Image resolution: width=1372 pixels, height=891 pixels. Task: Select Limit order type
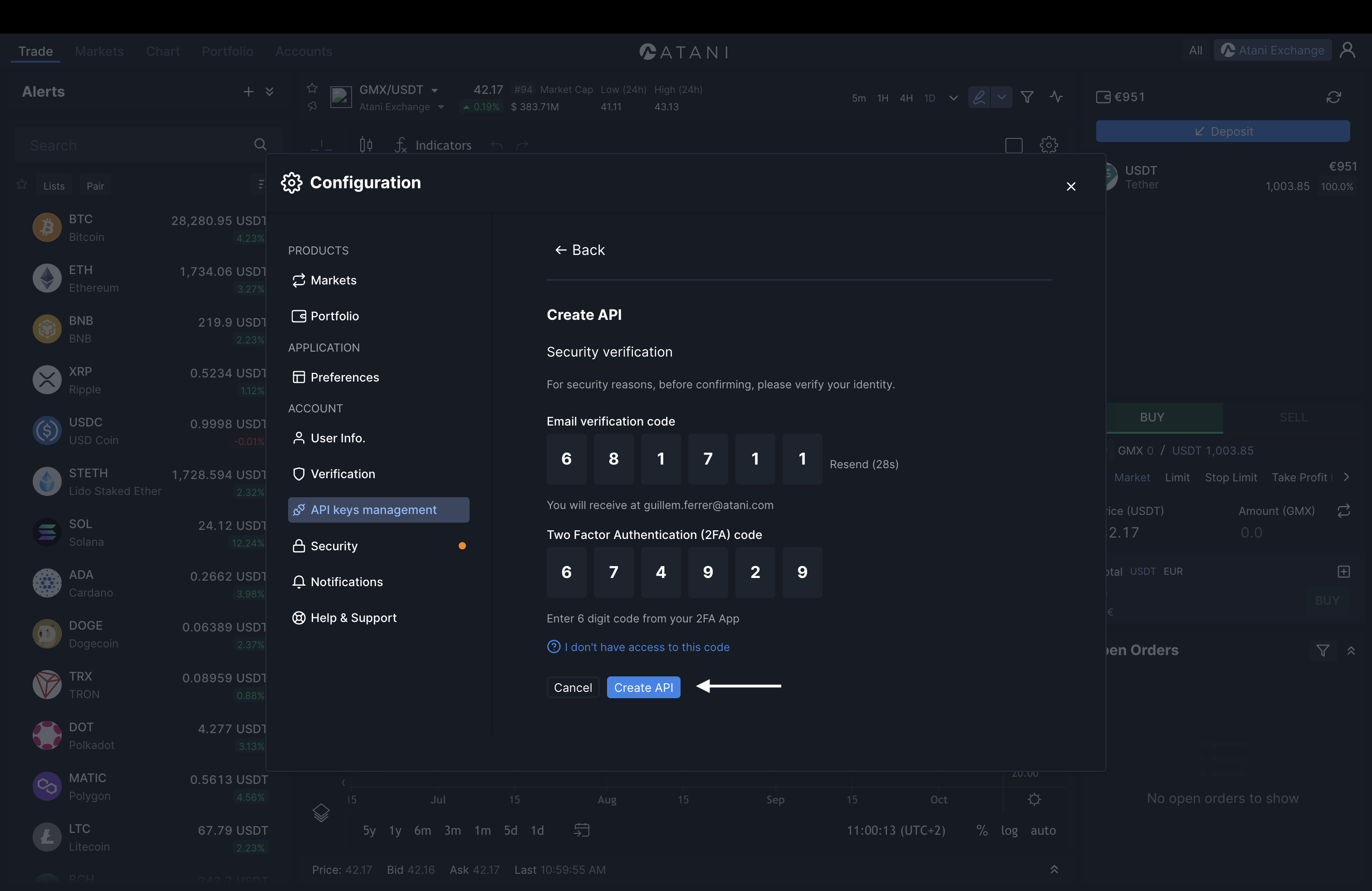[1176, 477]
